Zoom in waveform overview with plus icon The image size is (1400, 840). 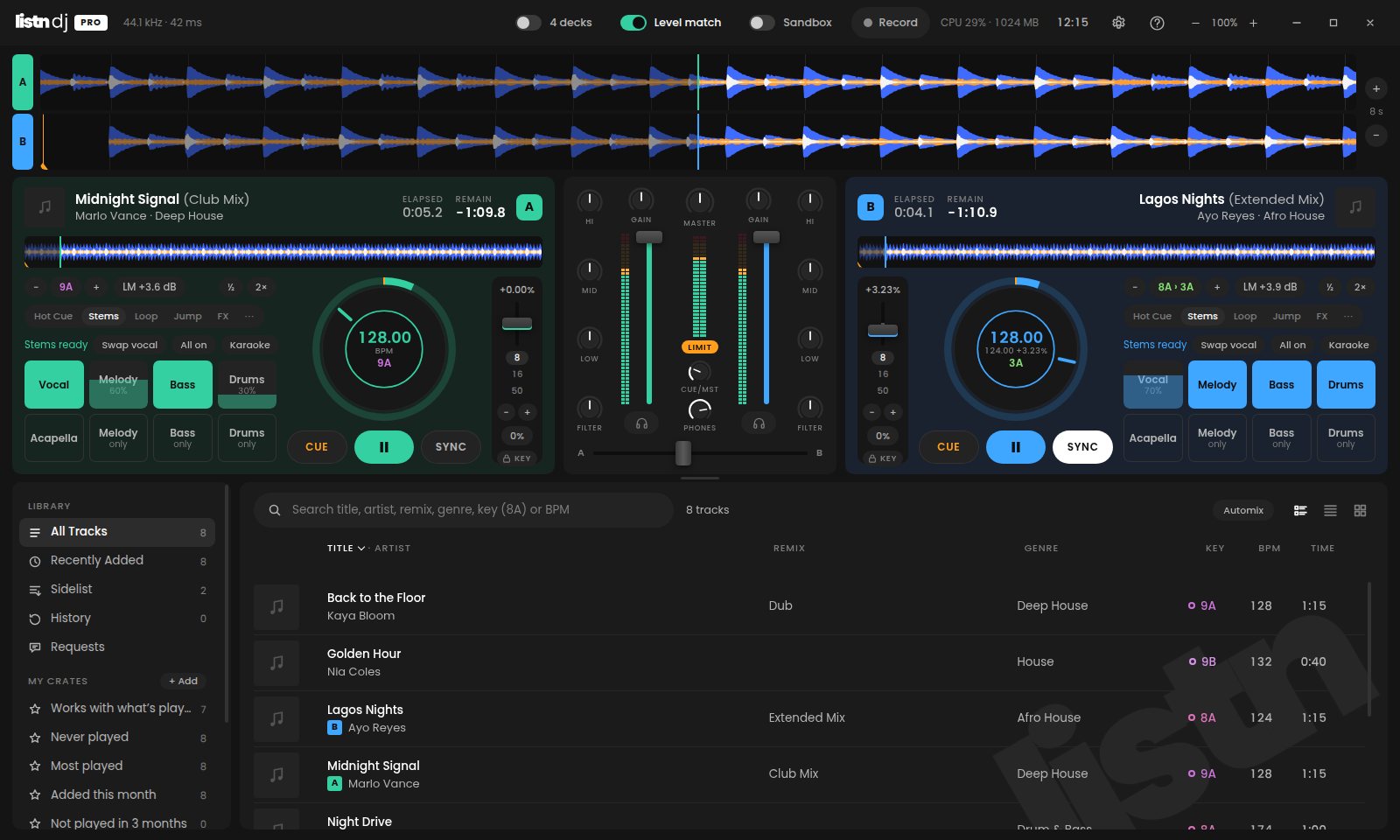coord(1376,88)
